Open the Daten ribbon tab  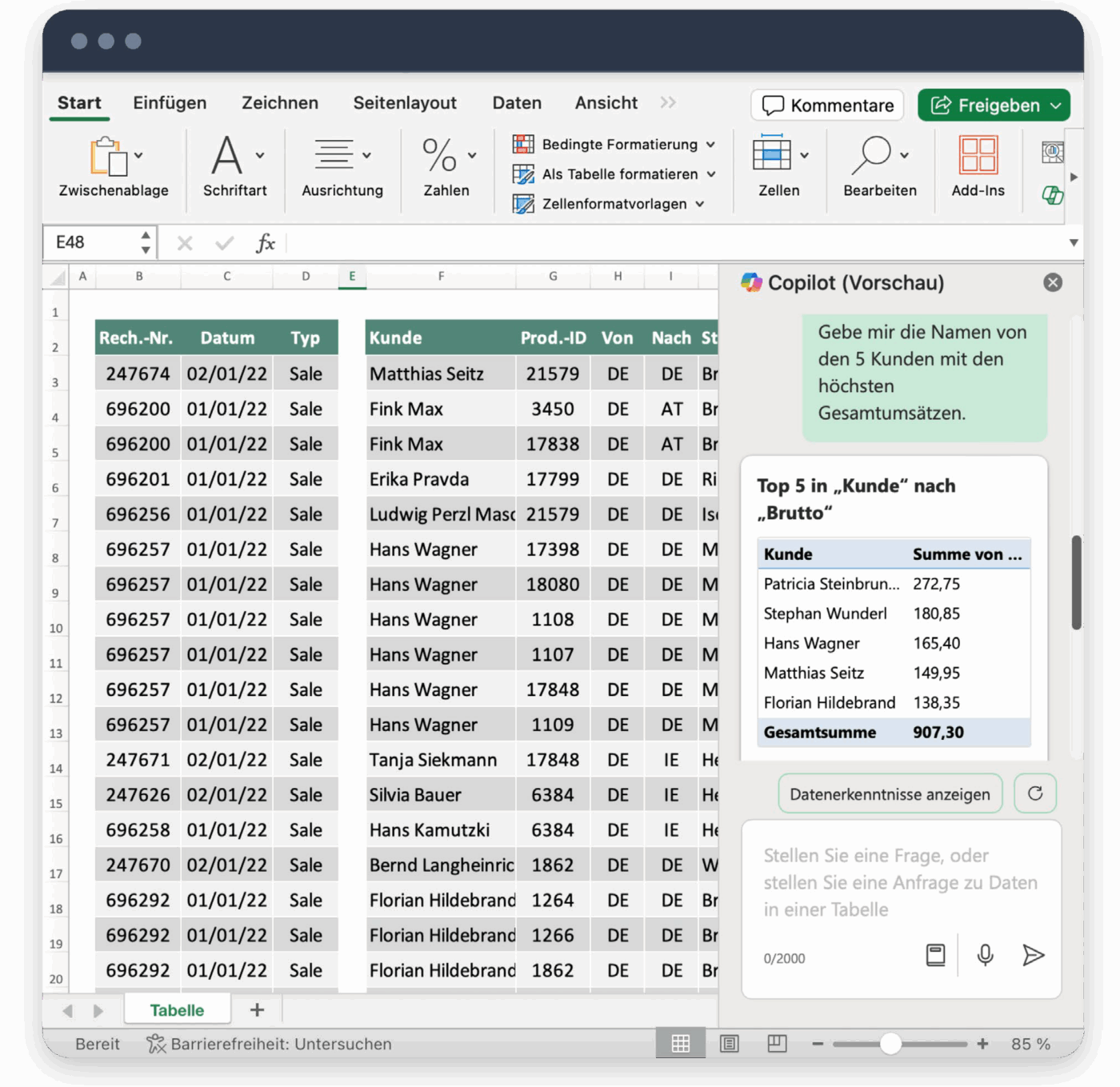[517, 102]
